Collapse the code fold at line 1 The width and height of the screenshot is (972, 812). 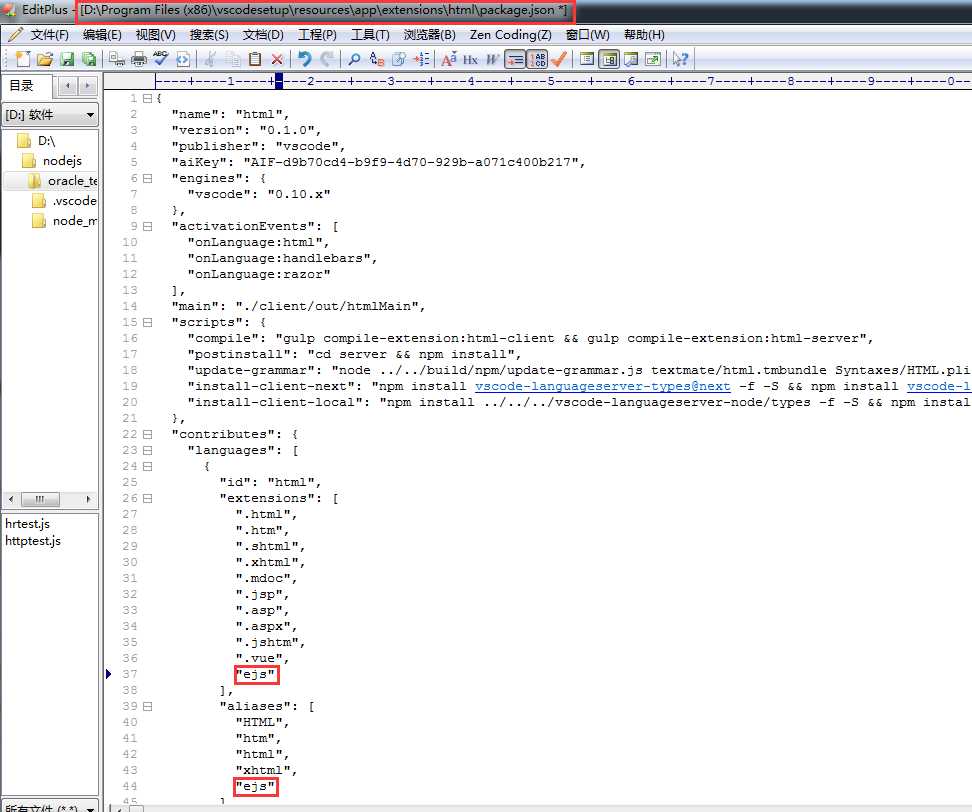(x=148, y=98)
